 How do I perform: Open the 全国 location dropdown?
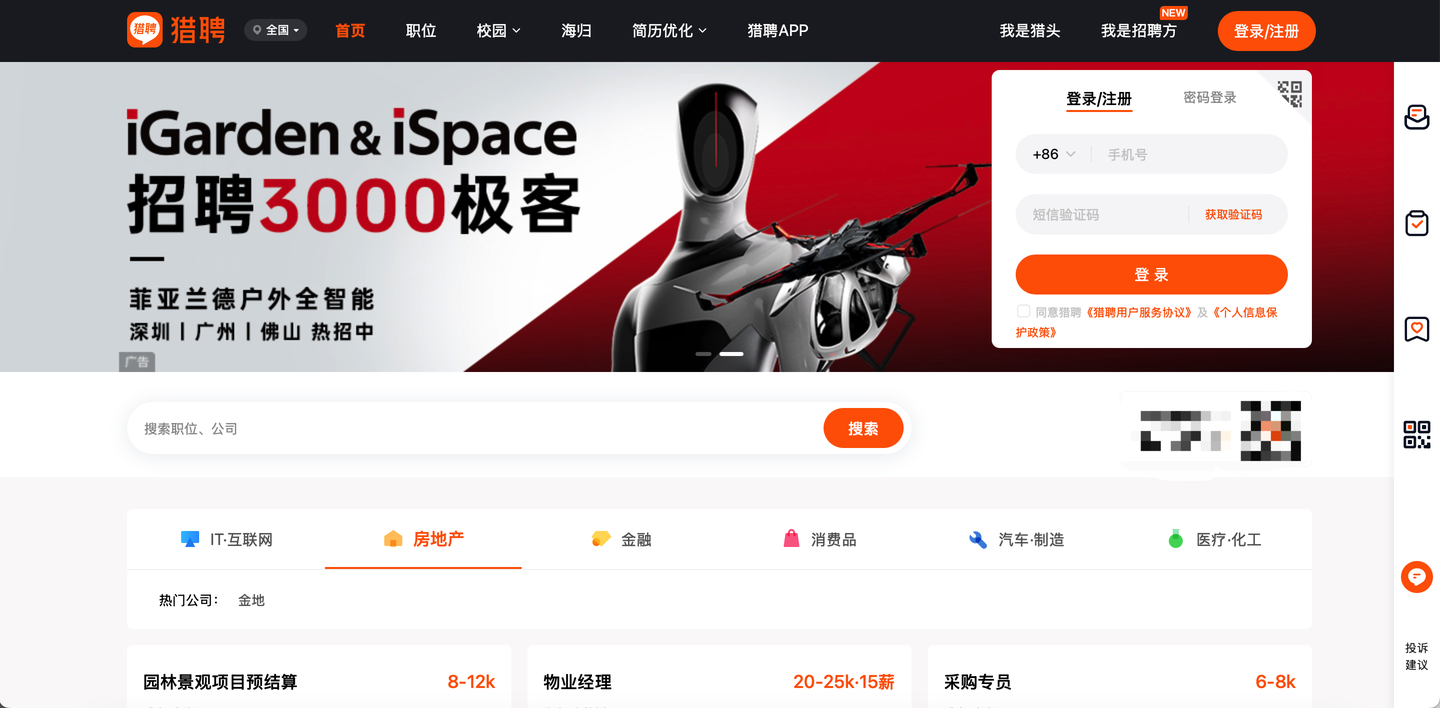(276, 30)
